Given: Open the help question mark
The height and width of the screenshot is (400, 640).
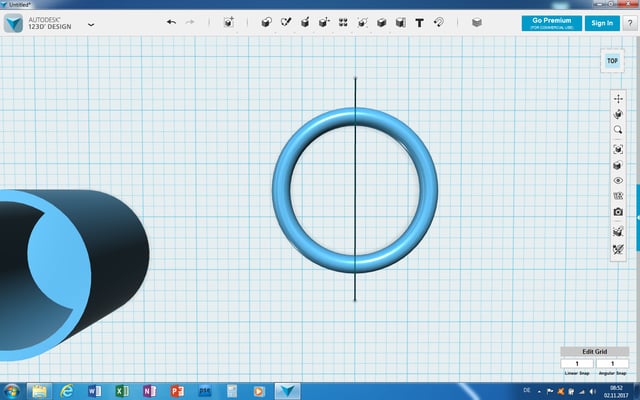Looking at the screenshot, I should [630, 23].
